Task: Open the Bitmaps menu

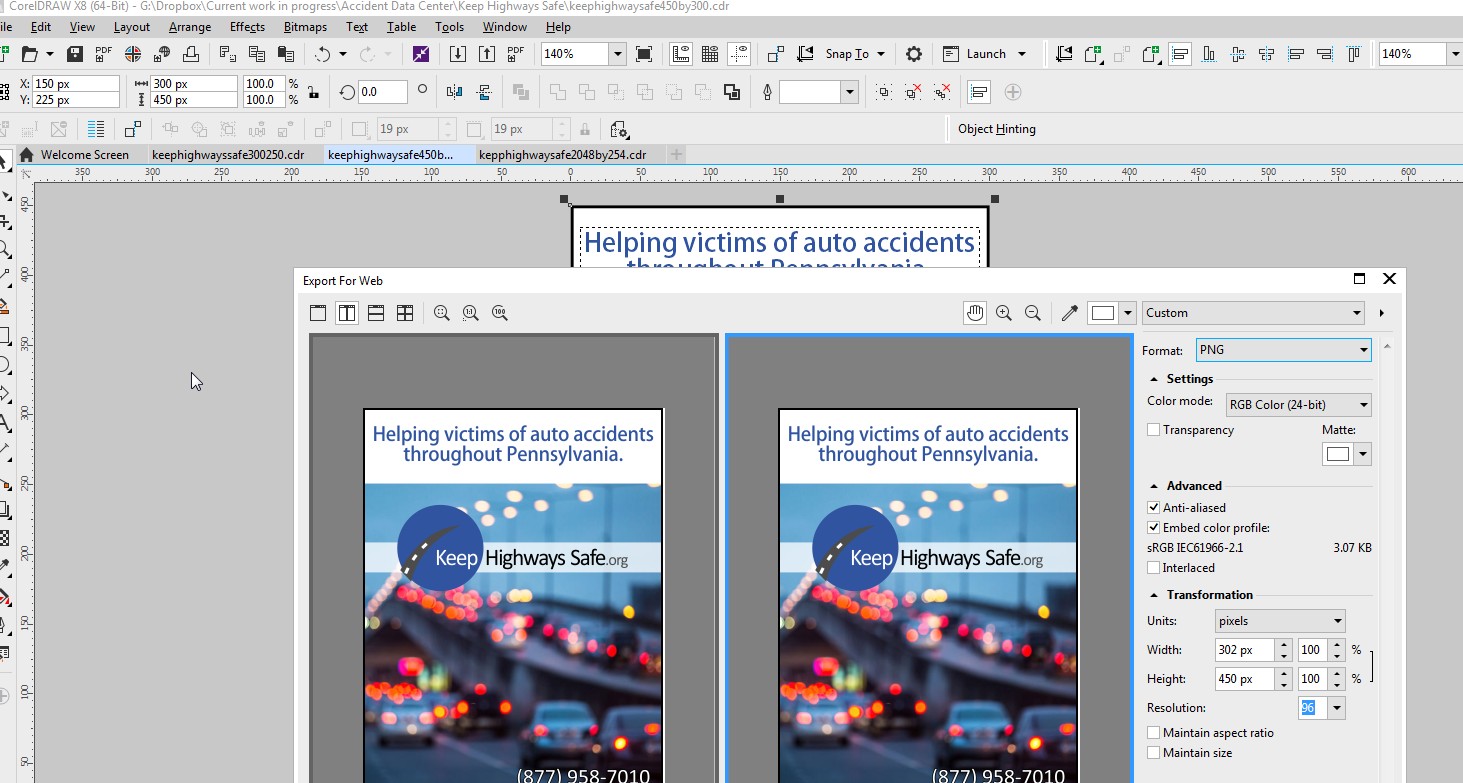Action: tap(305, 27)
